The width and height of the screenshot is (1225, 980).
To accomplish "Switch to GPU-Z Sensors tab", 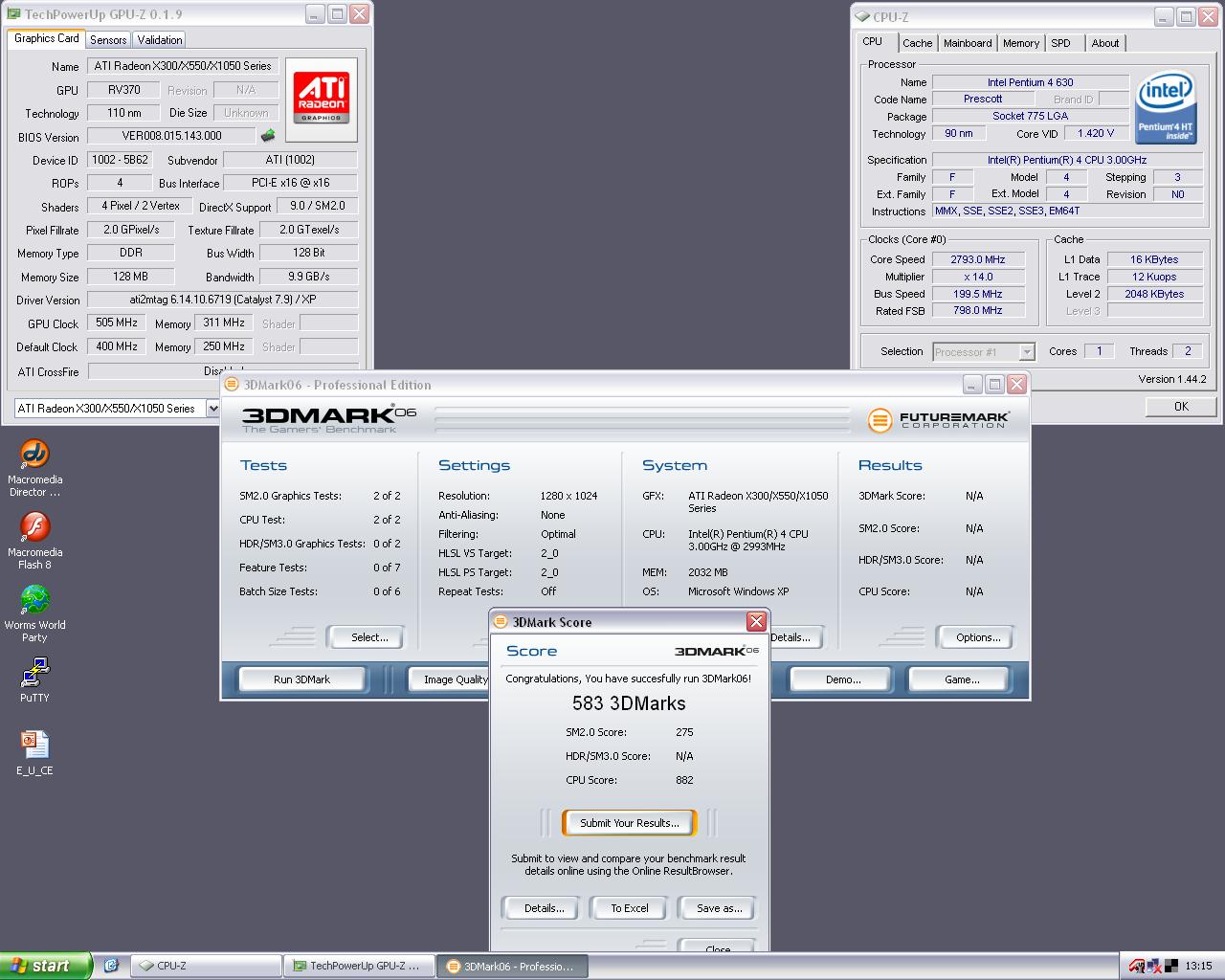I will (108, 39).
